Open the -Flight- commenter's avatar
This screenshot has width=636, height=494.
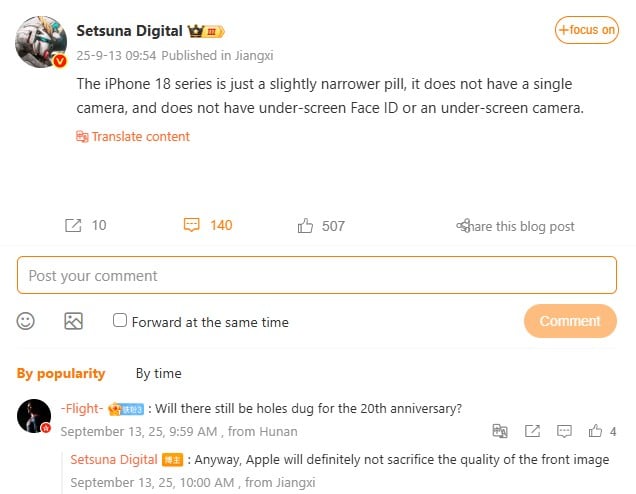click(35, 415)
